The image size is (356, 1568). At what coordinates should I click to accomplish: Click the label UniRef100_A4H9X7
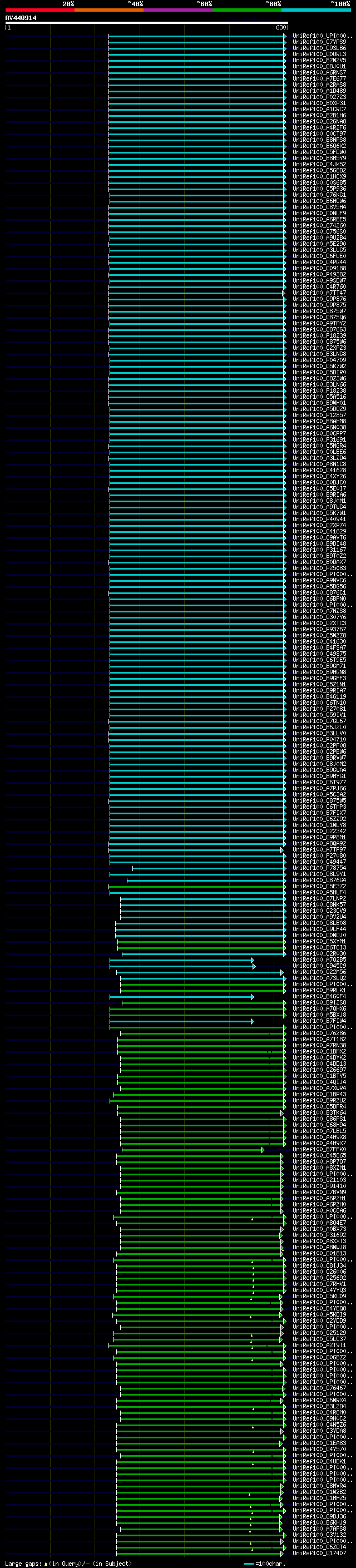pos(319,1143)
